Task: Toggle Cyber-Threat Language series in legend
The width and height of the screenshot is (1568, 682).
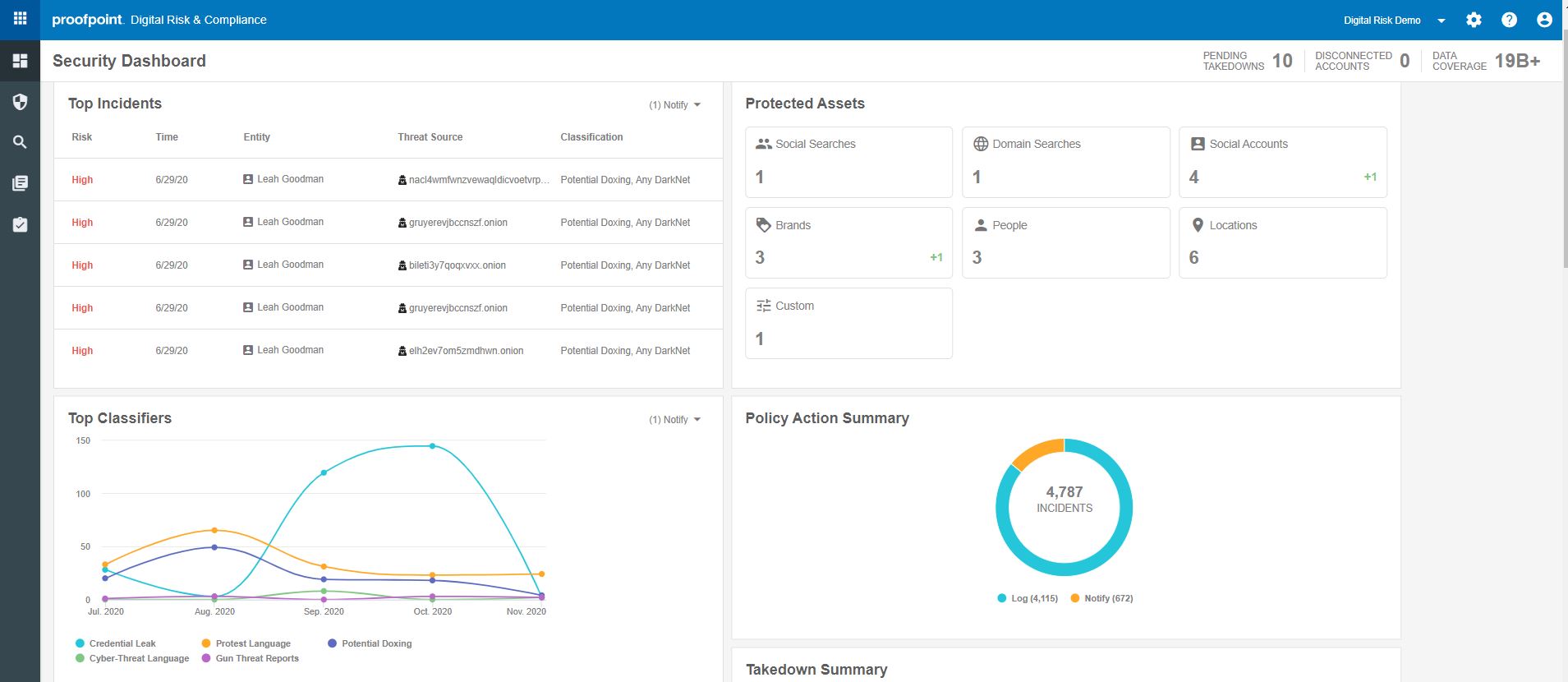Action: (131, 658)
